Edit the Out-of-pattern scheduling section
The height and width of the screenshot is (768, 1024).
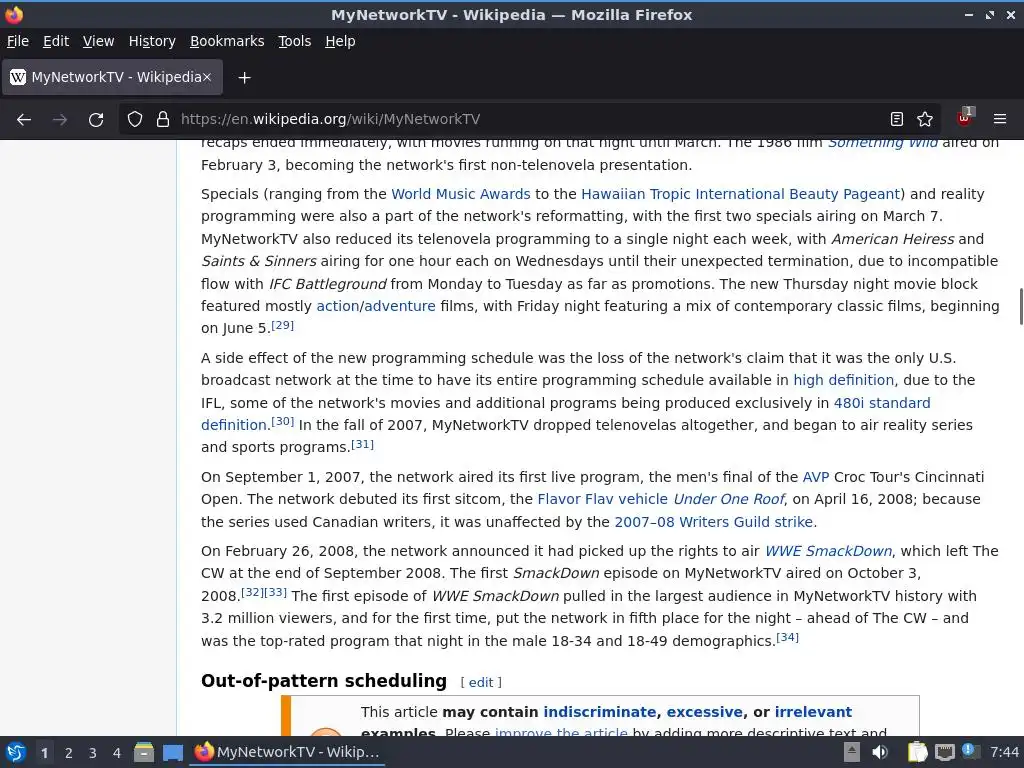(x=481, y=682)
